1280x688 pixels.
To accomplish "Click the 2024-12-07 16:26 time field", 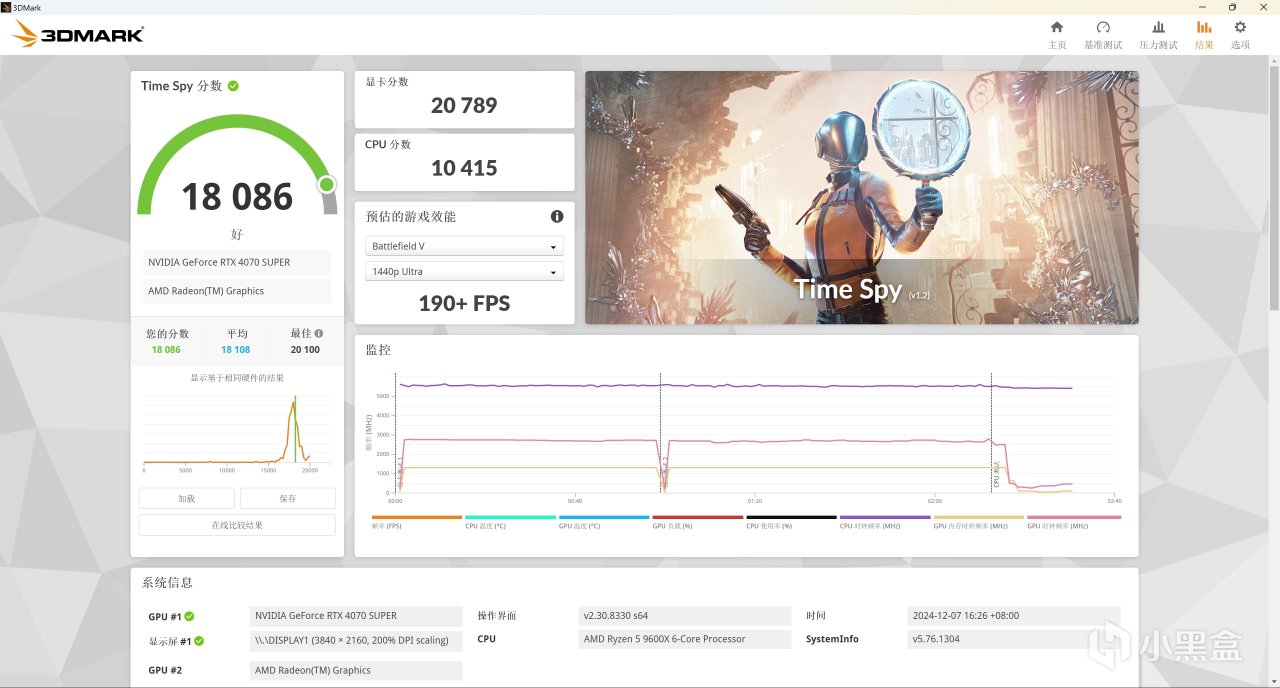I will (x=1014, y=616).
